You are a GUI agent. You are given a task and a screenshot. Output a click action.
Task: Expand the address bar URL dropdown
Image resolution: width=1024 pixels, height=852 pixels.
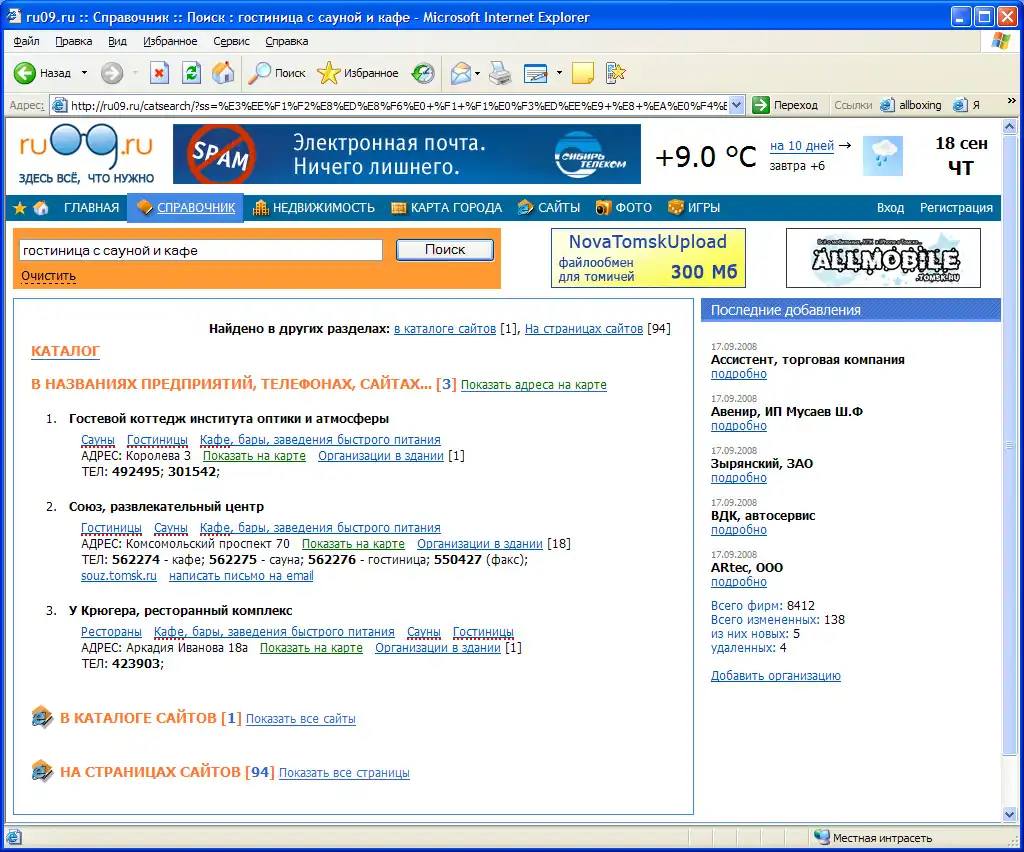pos(737,105)
